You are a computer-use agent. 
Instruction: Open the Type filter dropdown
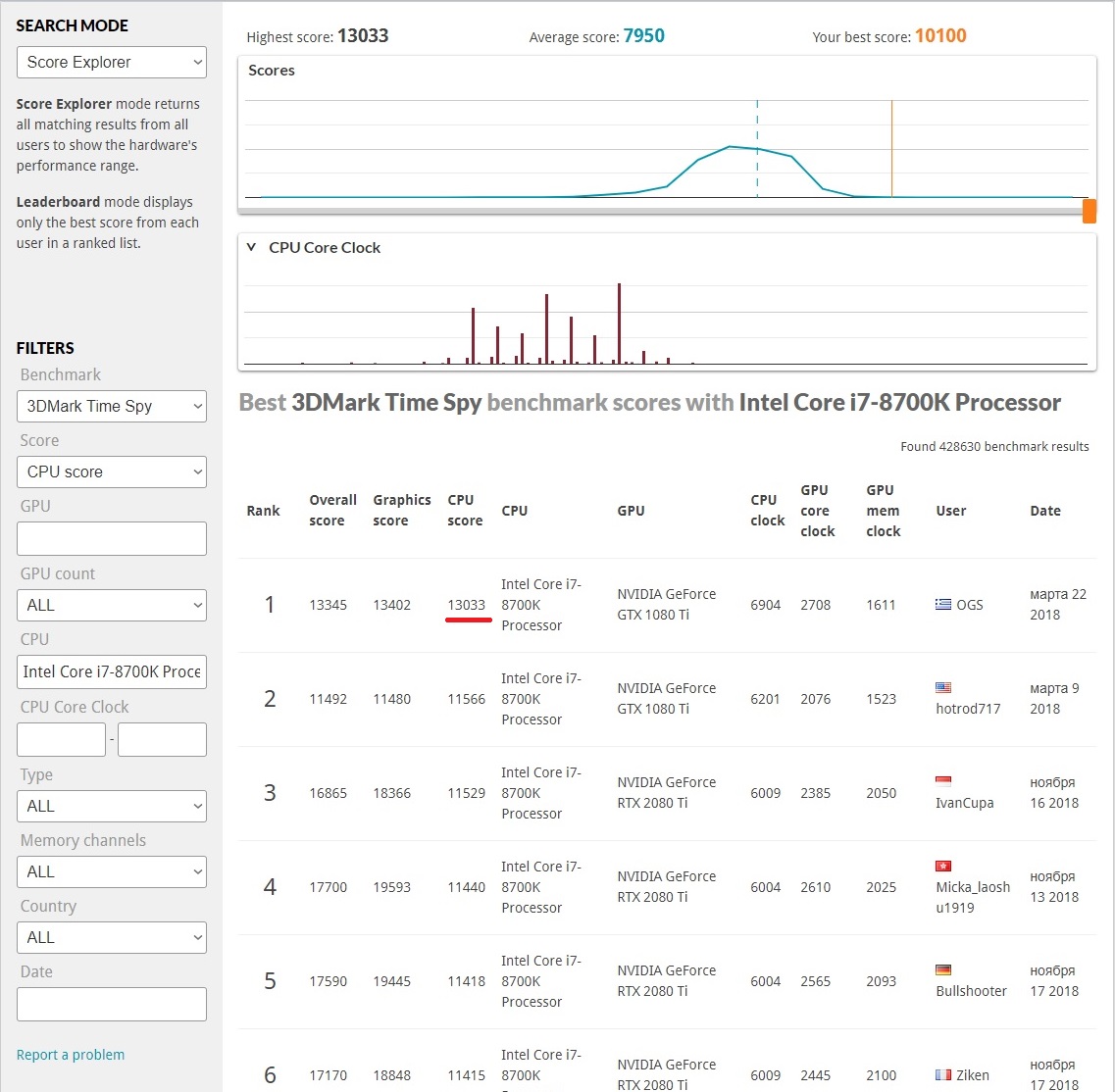pos(112,806)
